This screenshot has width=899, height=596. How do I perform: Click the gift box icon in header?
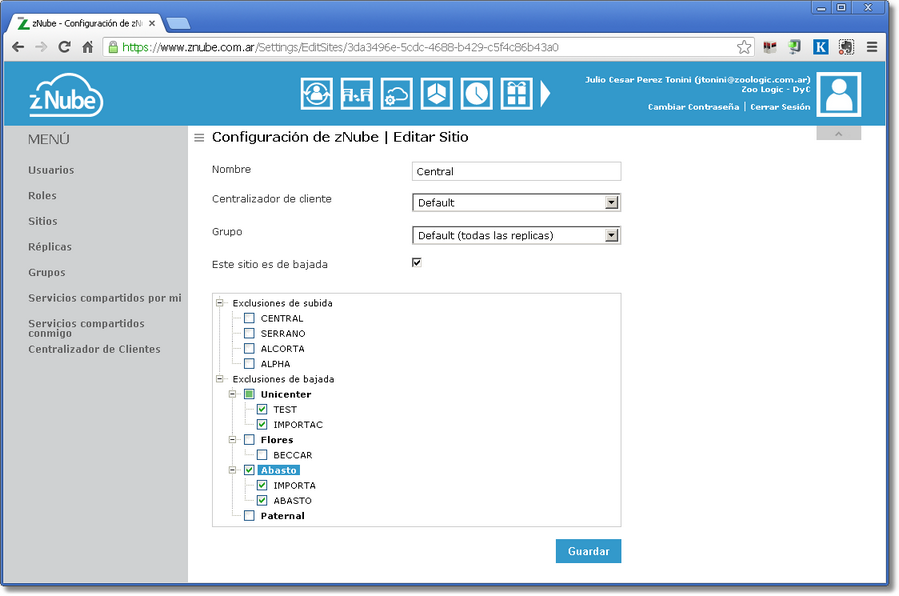pos(516,94)
